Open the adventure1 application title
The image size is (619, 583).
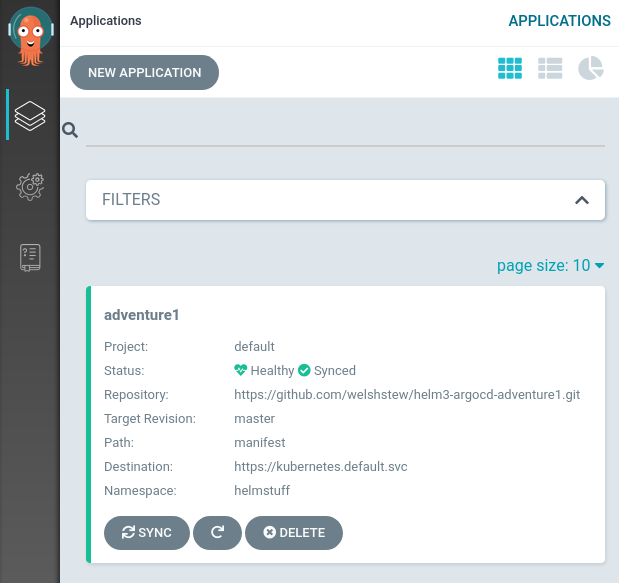(141, 315)
